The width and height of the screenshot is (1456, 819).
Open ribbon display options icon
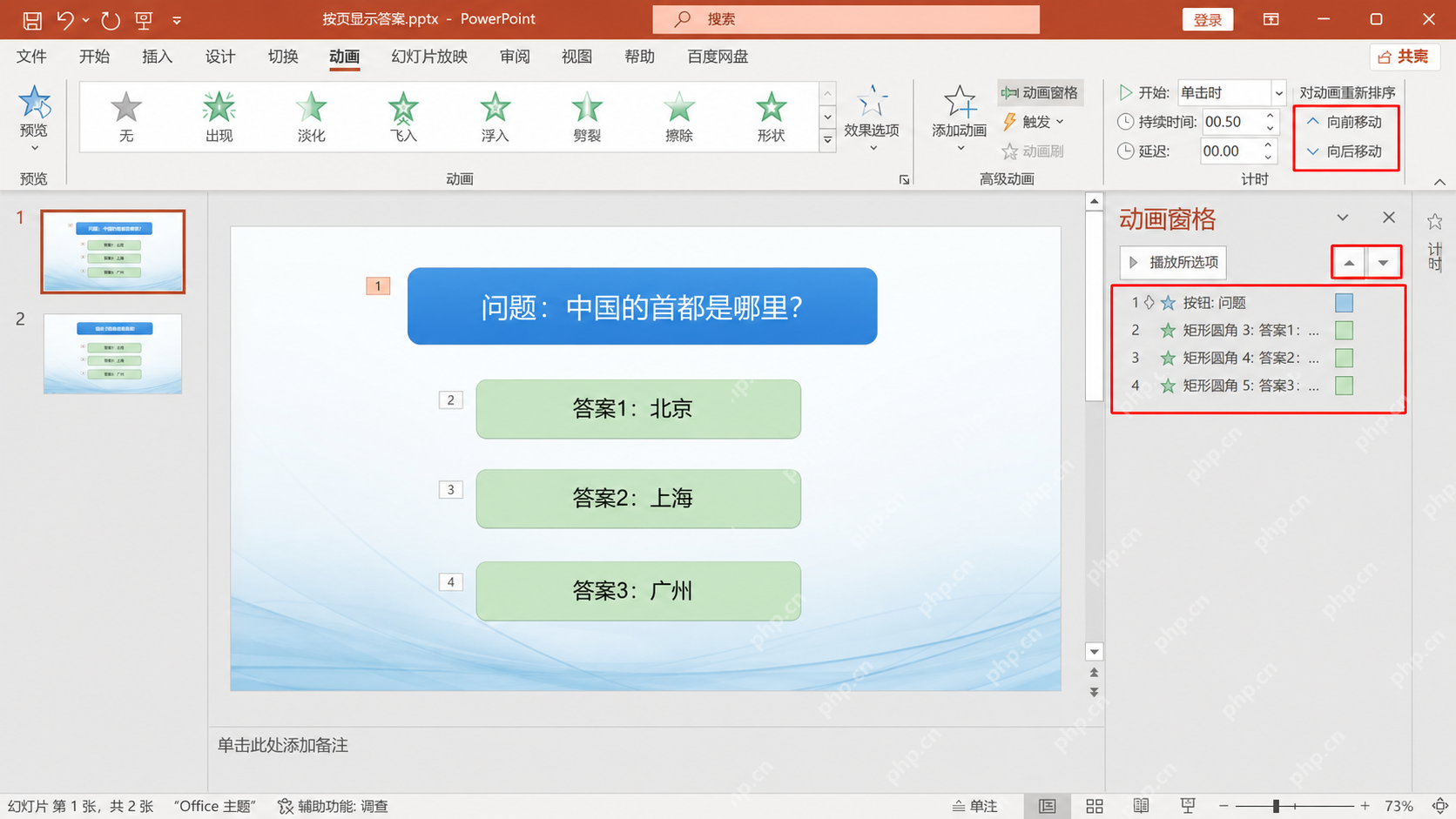point(1271,19)
